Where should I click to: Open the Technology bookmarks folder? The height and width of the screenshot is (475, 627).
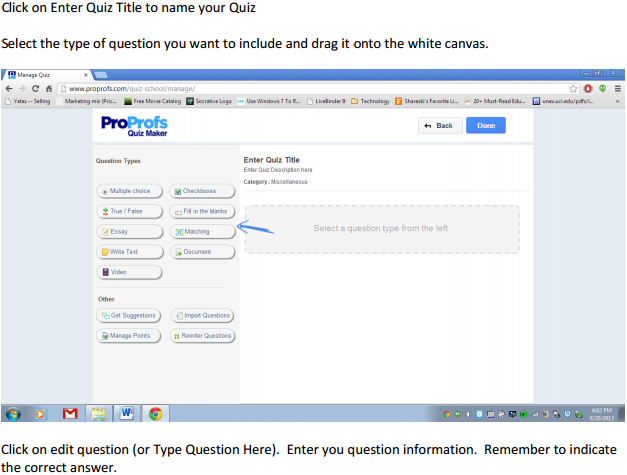(x=371, y=102)
